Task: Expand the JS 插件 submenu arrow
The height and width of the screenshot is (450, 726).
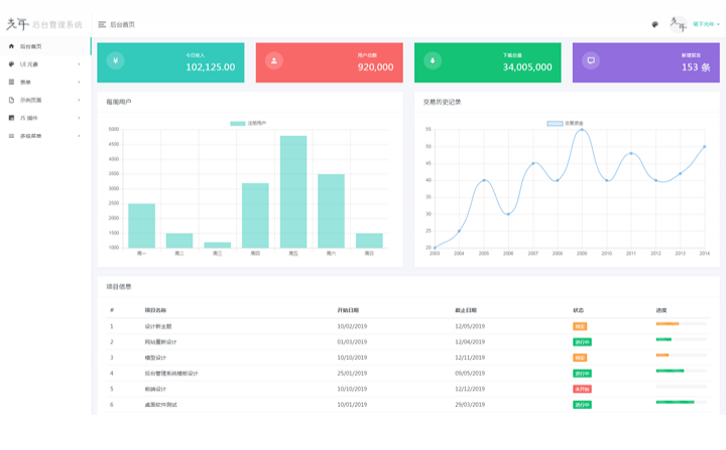Action: (79, 118)
